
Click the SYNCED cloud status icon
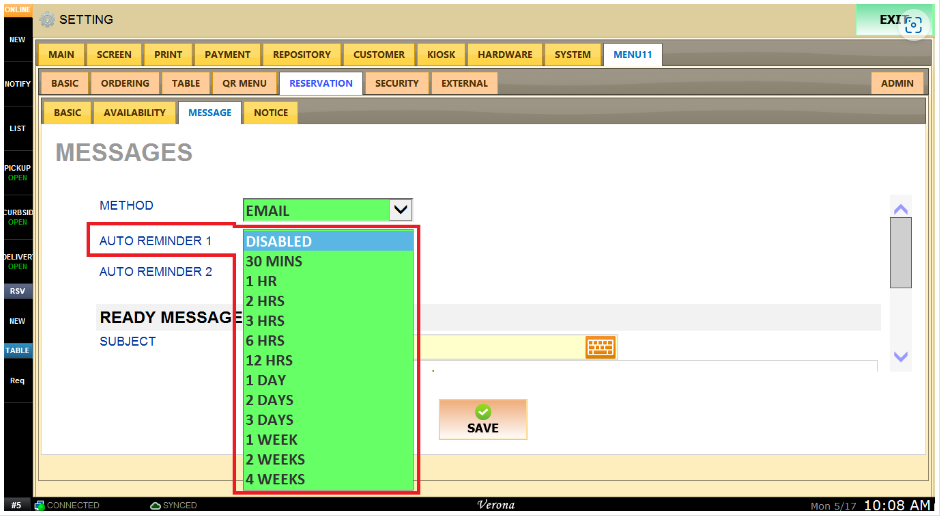[x=155, y=506]
